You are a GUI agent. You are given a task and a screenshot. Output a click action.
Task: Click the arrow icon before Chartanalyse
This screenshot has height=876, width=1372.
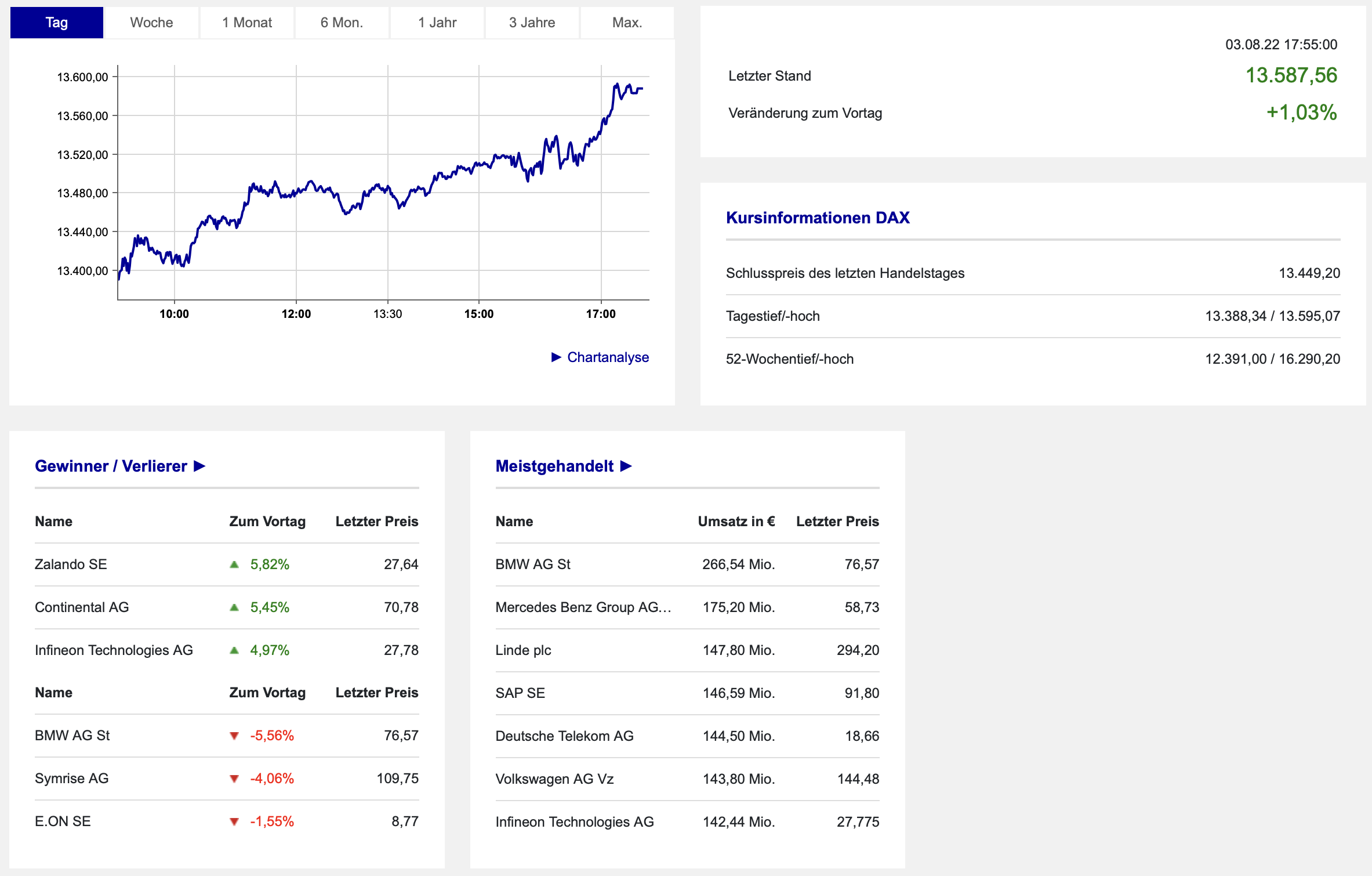[x=556, y=357]
